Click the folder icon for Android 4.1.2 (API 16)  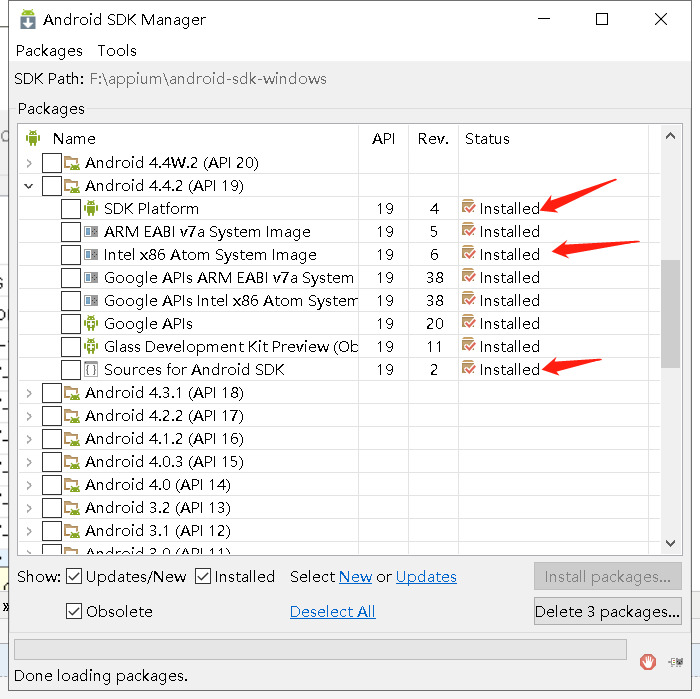[x=71, y=439]
